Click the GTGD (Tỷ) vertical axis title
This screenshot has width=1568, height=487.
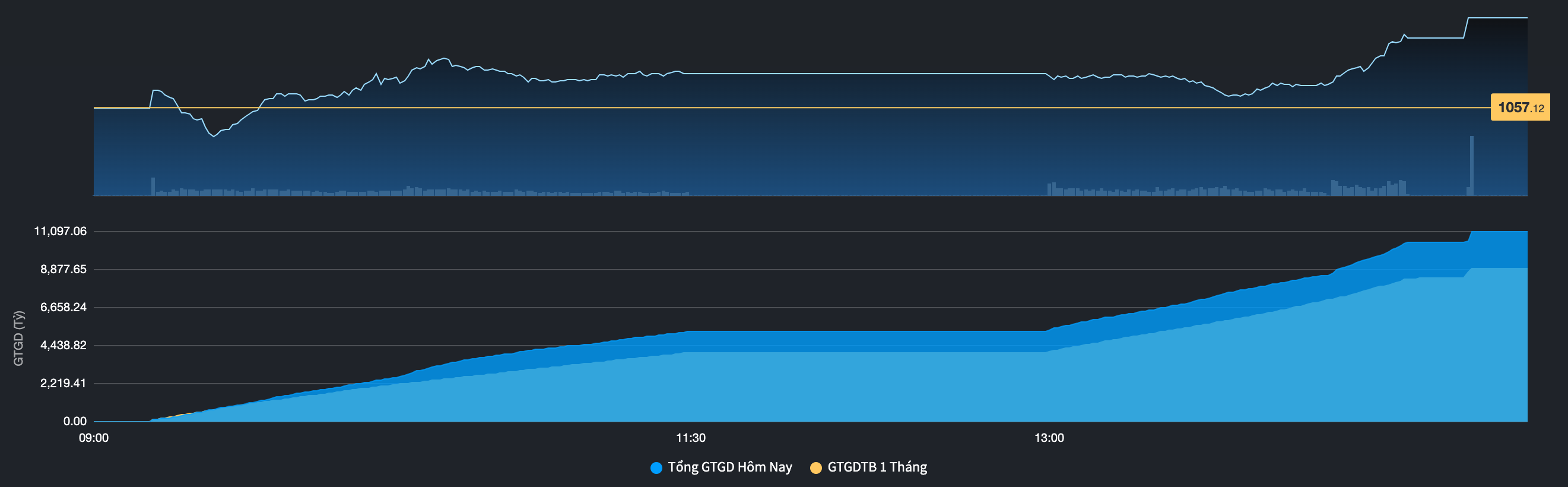click(19, 338)
